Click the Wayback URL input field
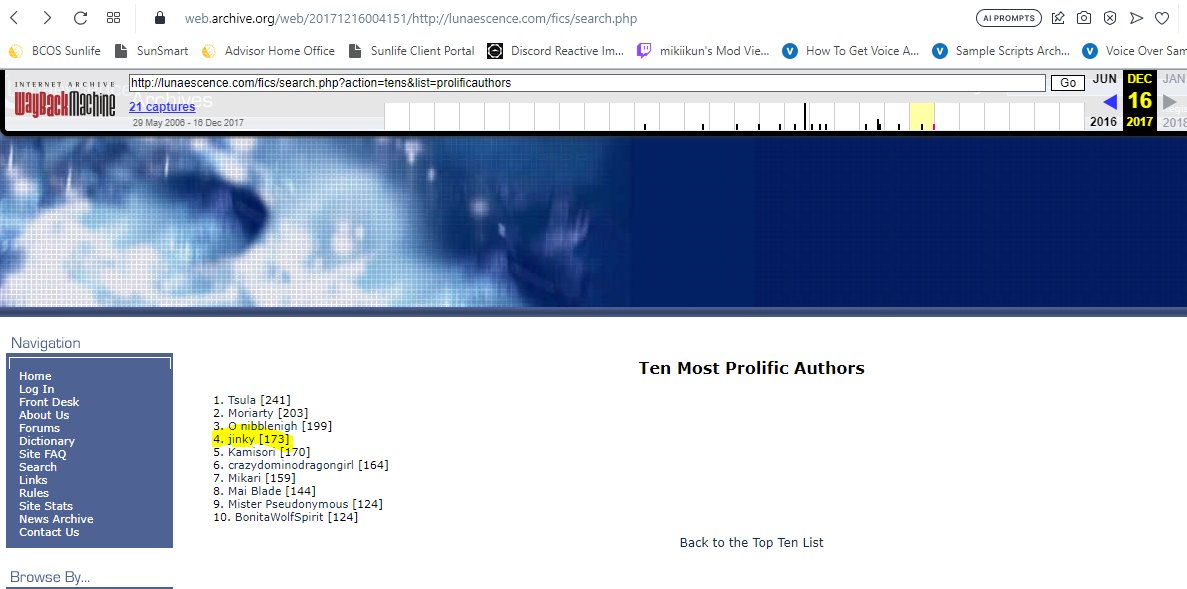1187x589 pixels. tap(587, 83)
